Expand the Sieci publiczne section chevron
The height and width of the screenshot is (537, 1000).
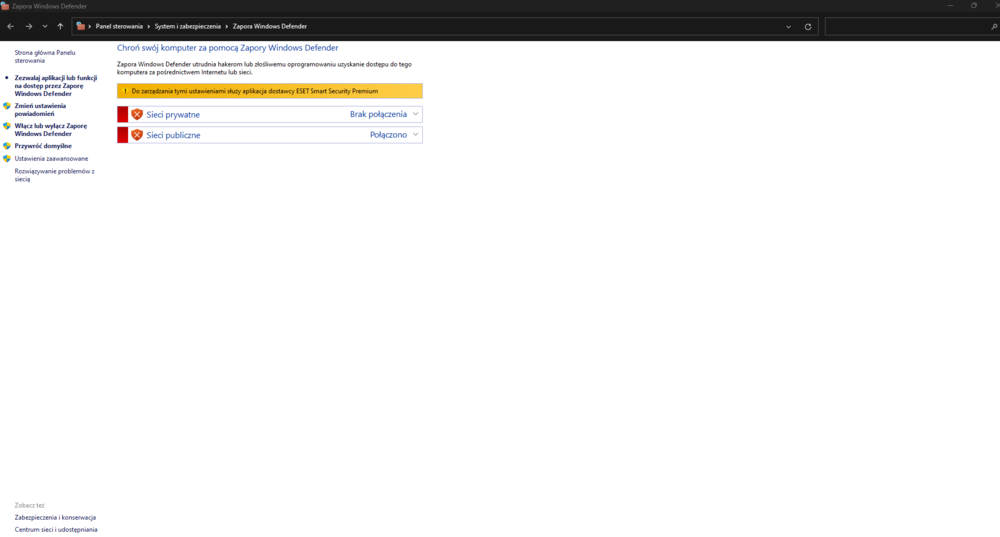point(415,135)
